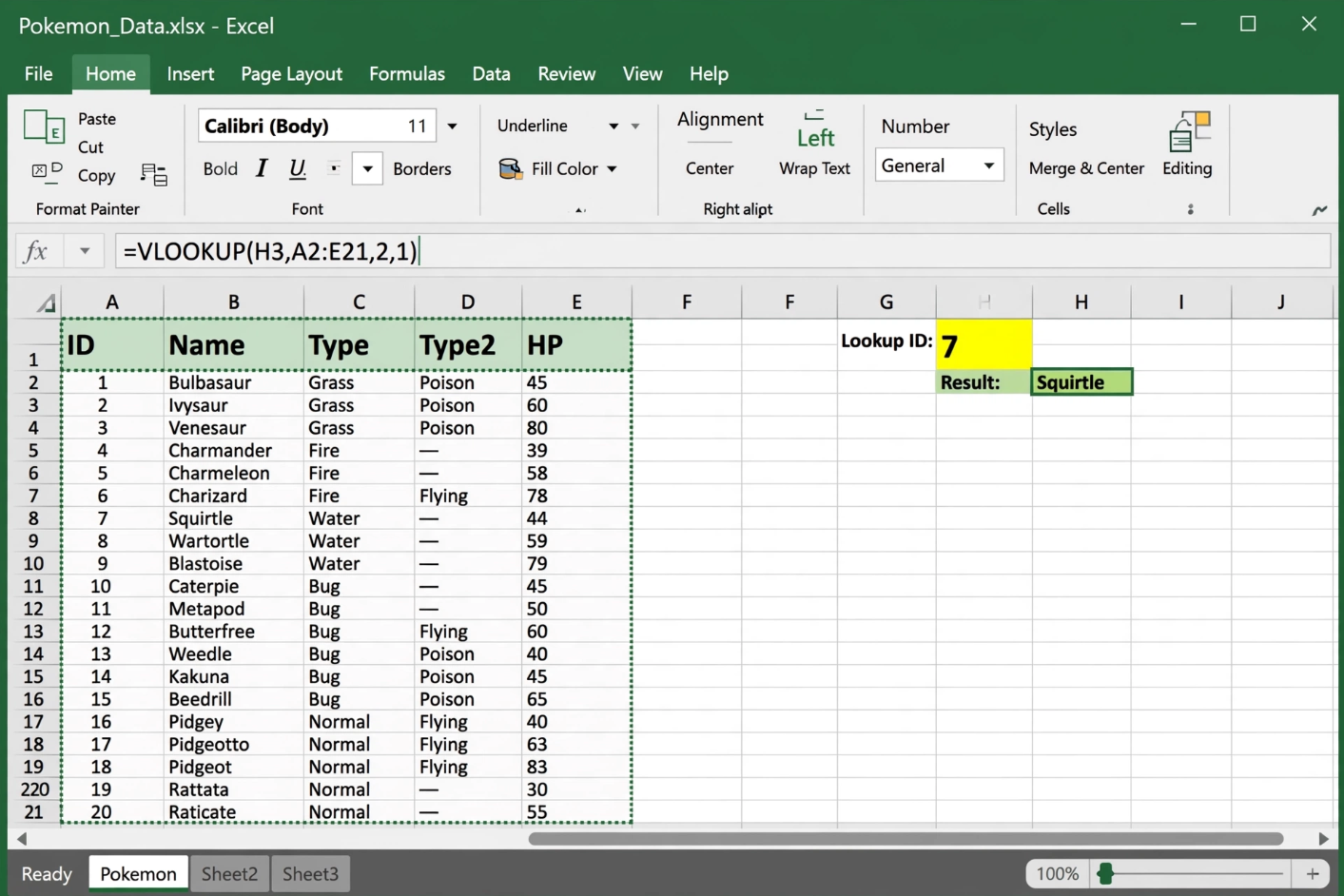Click the Editing icon in ribbon
This screenshot has width=1344, height=896.
(x=1189, y=132)
